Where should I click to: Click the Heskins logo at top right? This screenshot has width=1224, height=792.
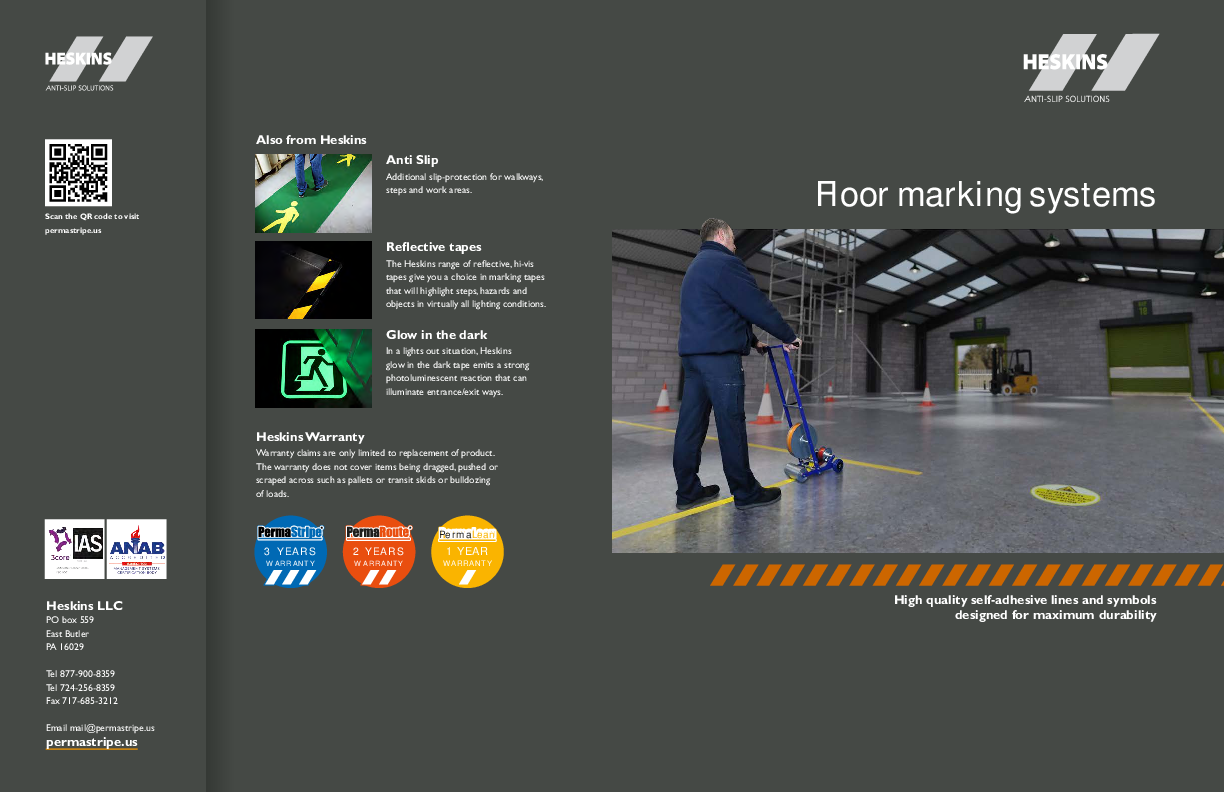(1088, 67)
